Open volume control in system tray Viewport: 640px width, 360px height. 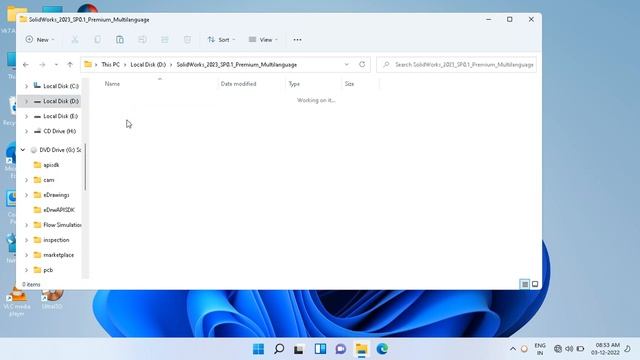tap(569, 349)
